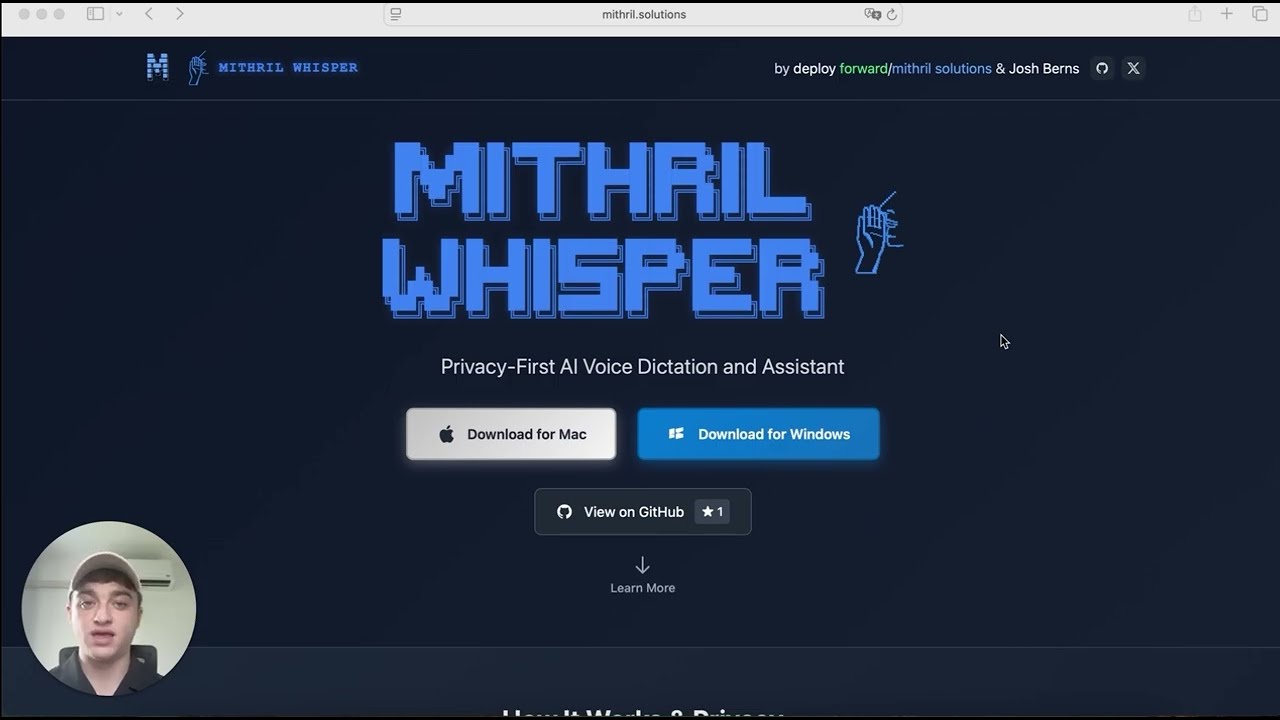Open the X (Twitter) icon in header

point(1133,68)
